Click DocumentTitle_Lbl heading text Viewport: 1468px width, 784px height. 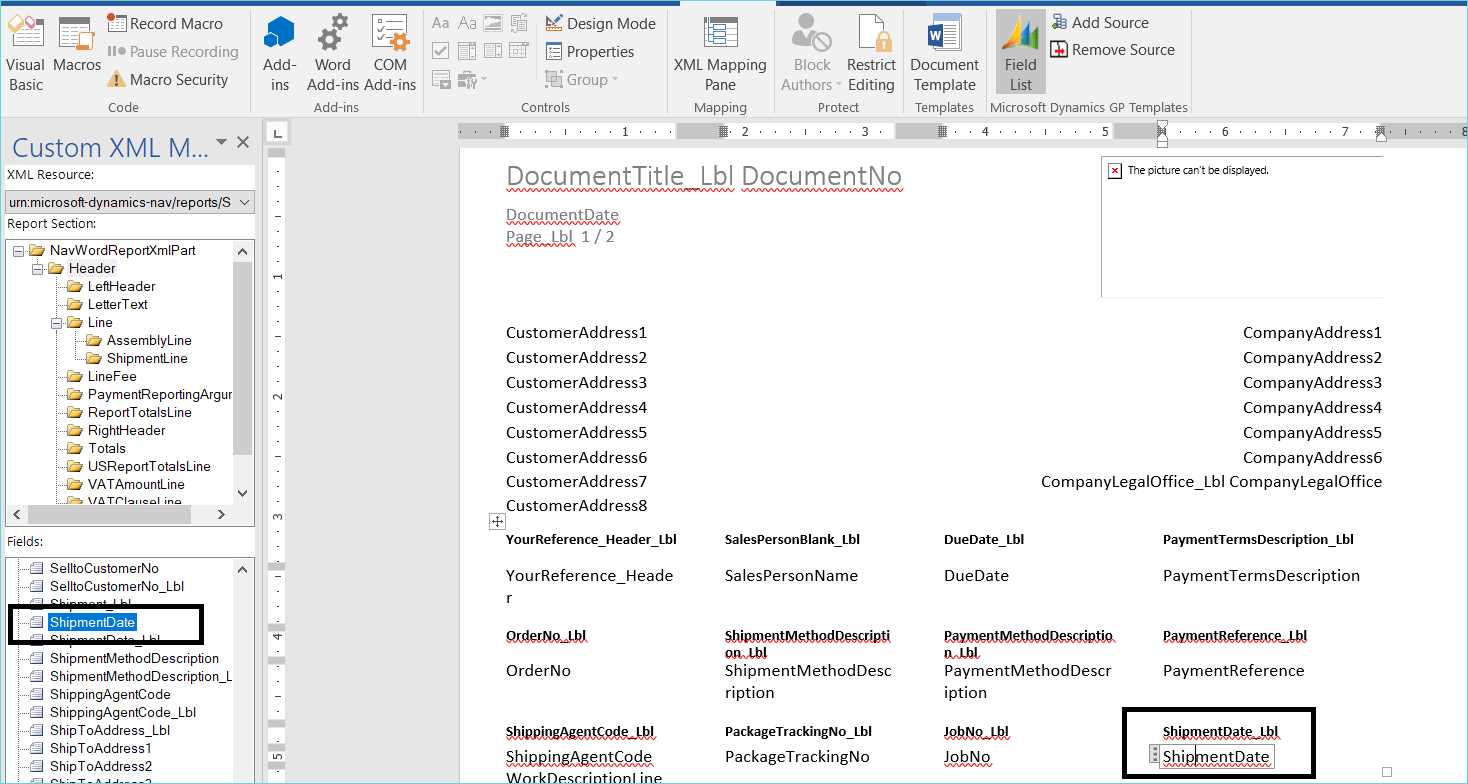(620, 176)
